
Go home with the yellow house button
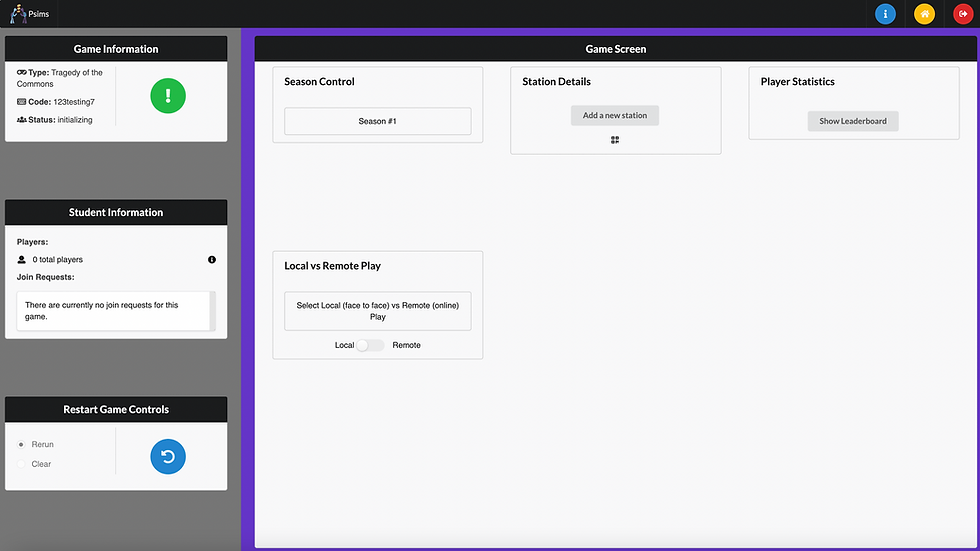tap(924, 14)
